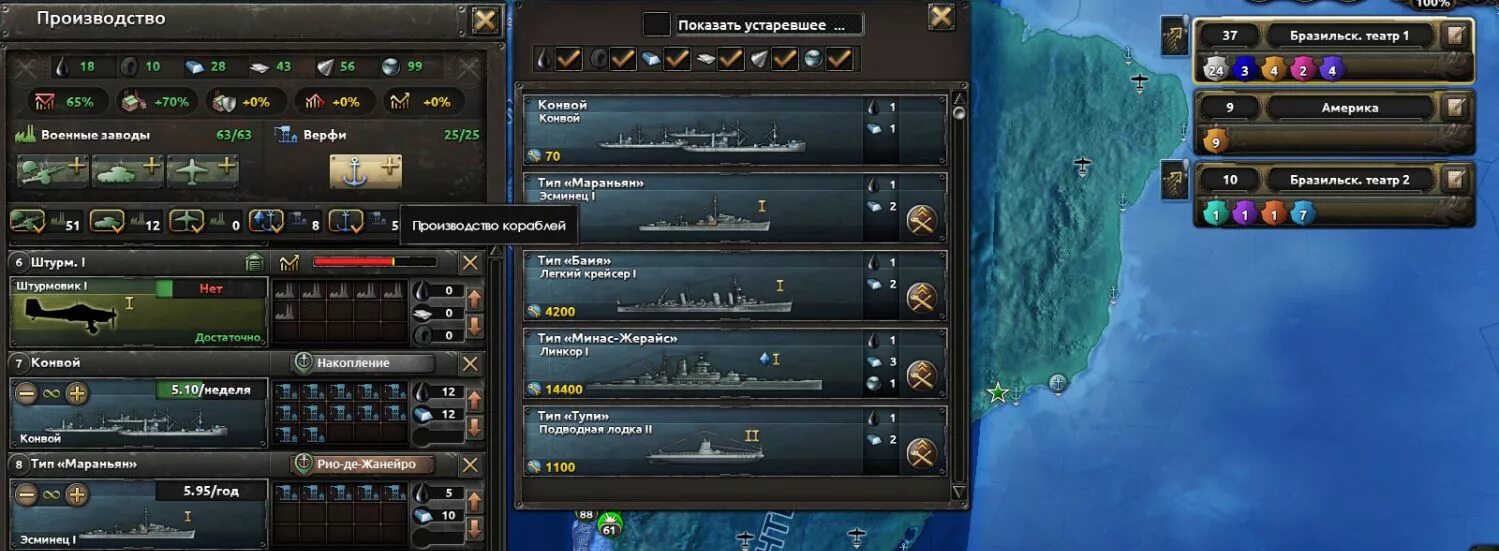Viewport: 1499px width, 551px height.
Task: Select Конвой in ship list
Action: coord(735,130)
